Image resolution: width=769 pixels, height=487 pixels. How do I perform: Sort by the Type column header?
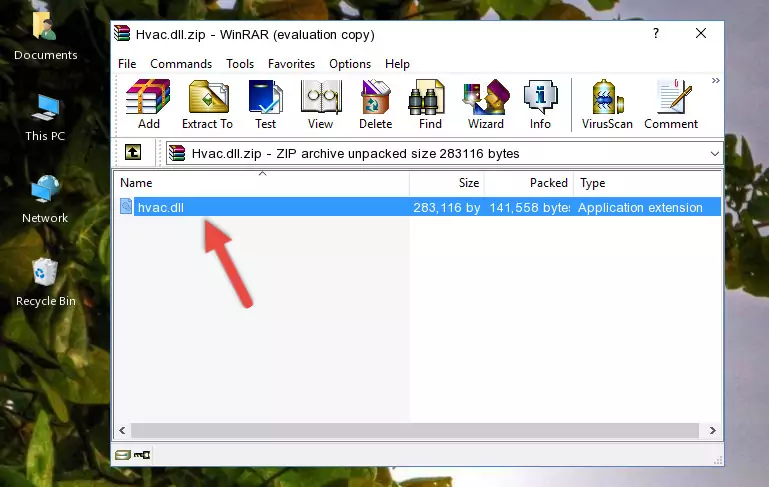(x=647, y=183)
